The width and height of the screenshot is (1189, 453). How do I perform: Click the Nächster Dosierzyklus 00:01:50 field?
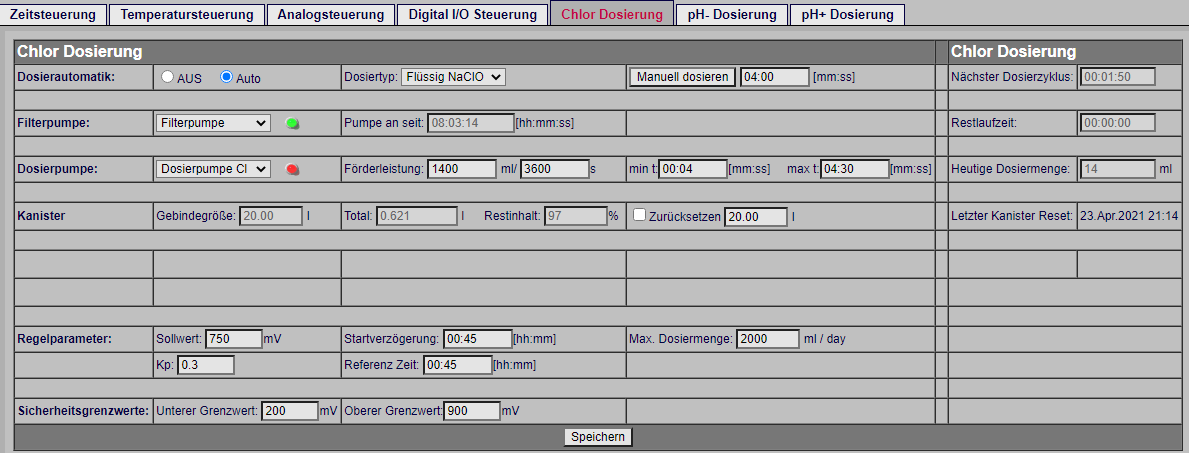(x=1117, y=77)
